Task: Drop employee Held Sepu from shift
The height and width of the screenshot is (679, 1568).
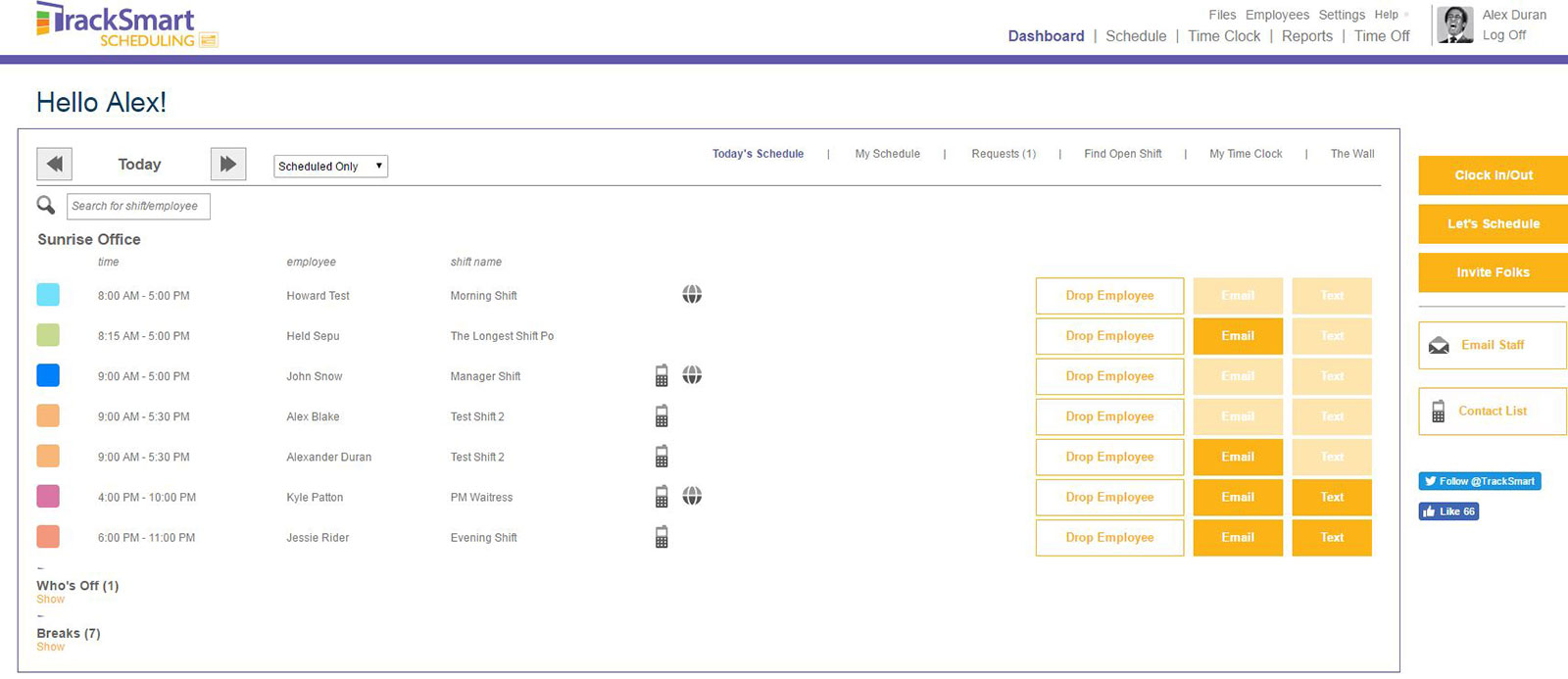Action: point(1109,336)
